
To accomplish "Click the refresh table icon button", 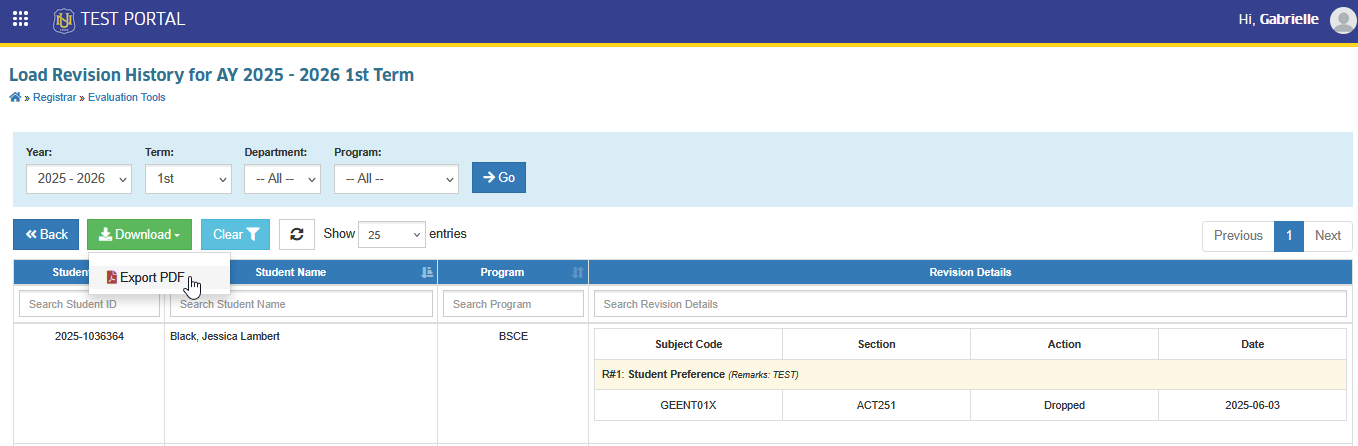I will click(297, 234).
